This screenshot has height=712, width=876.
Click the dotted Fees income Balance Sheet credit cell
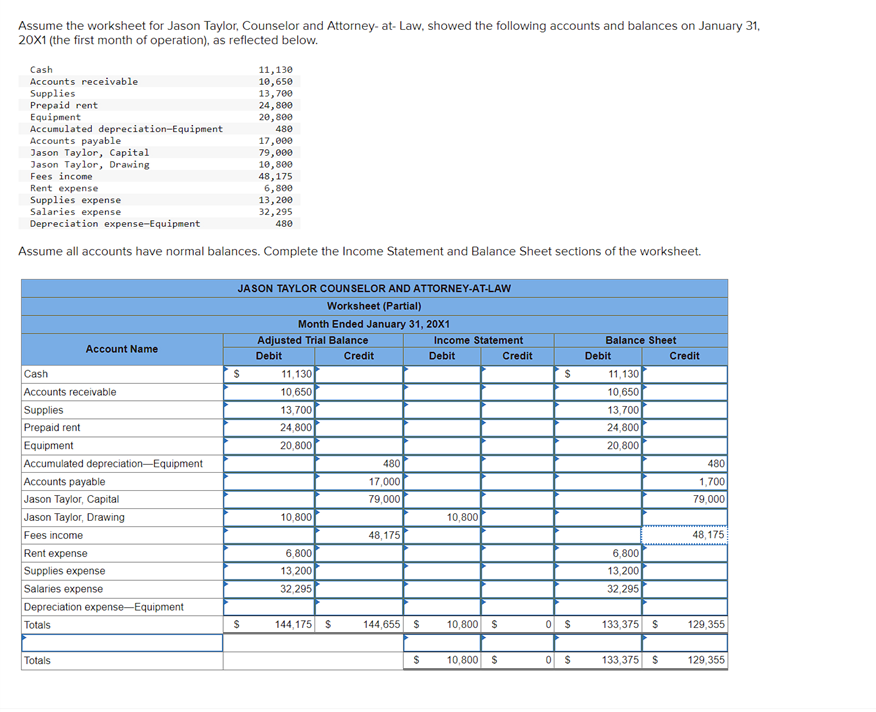tap(685, 535)
